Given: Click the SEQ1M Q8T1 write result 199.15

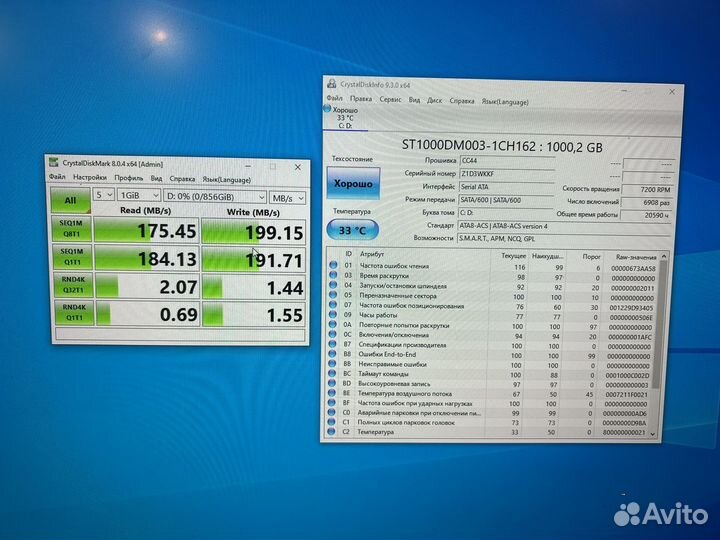Looking at the screenshot, I should [253, 232].
